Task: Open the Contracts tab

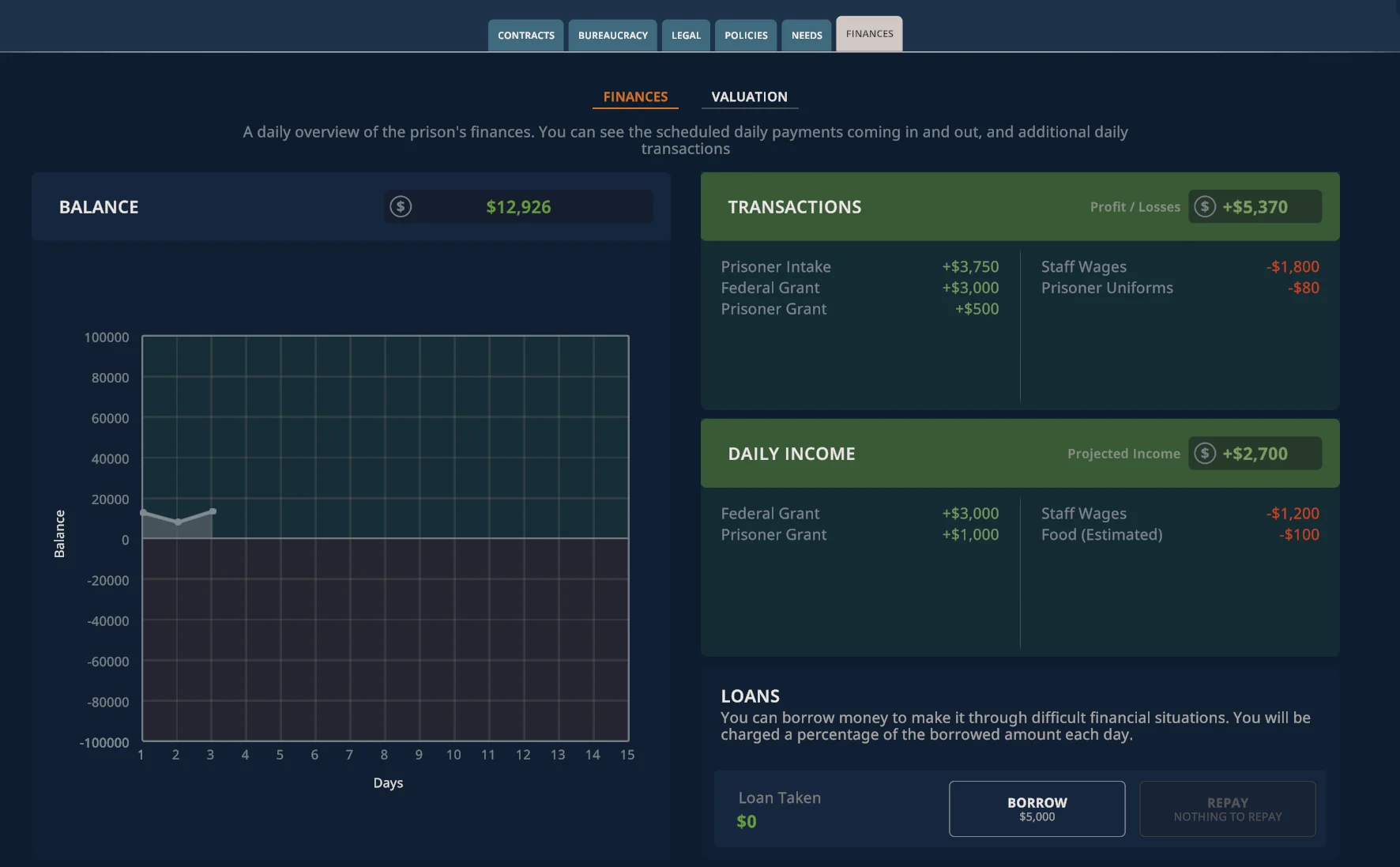Action: click(526, 36)
